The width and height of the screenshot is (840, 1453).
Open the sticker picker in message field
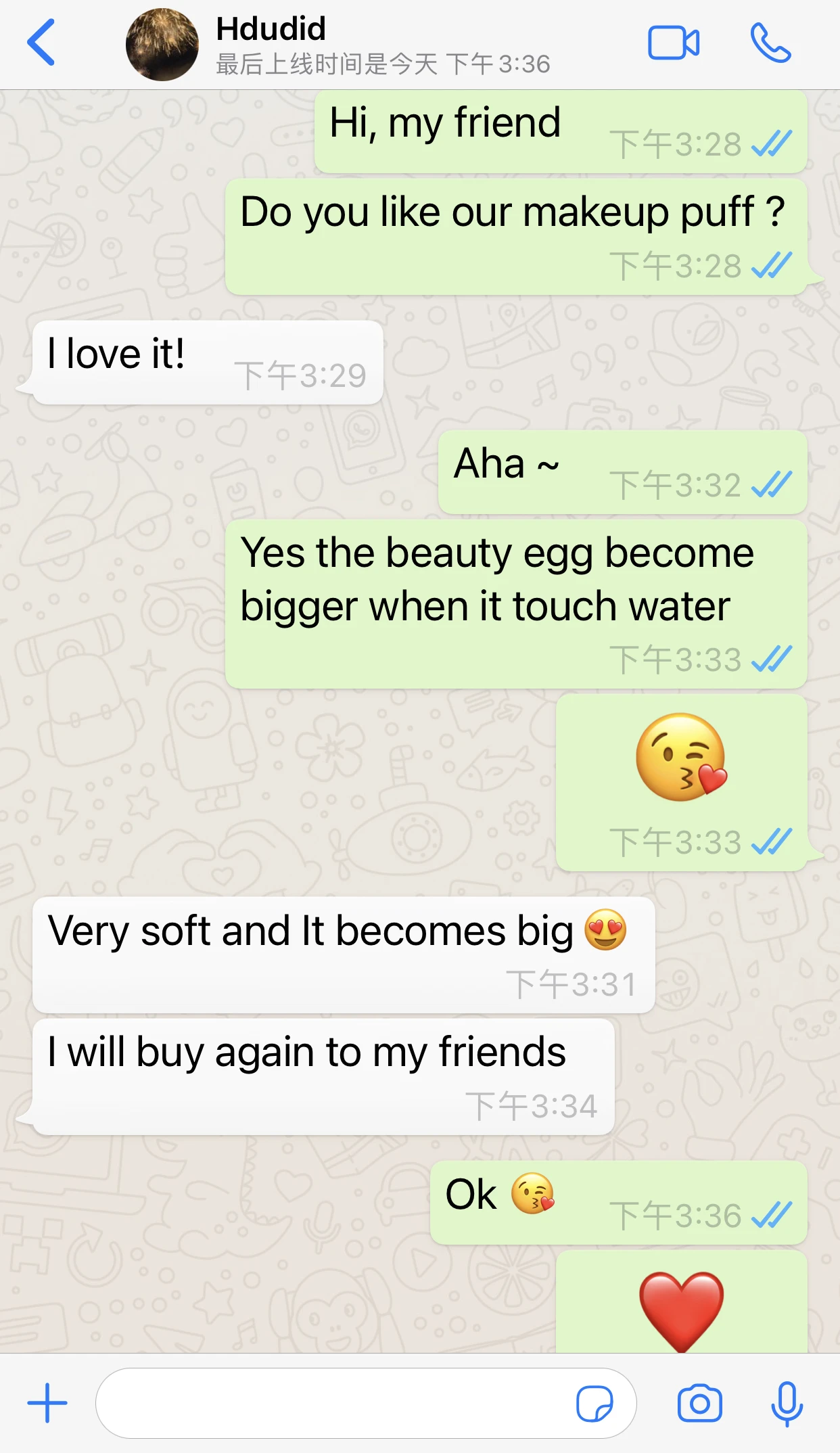coord(594,1404)
